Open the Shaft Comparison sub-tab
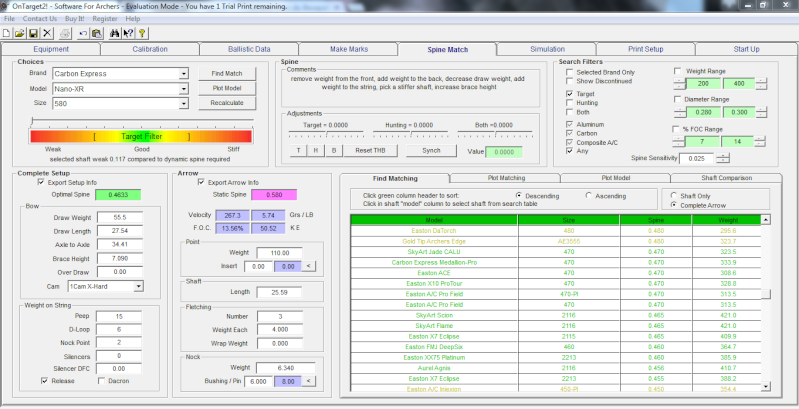The width and height of the screenshot is (799, 409). [726, 178]
